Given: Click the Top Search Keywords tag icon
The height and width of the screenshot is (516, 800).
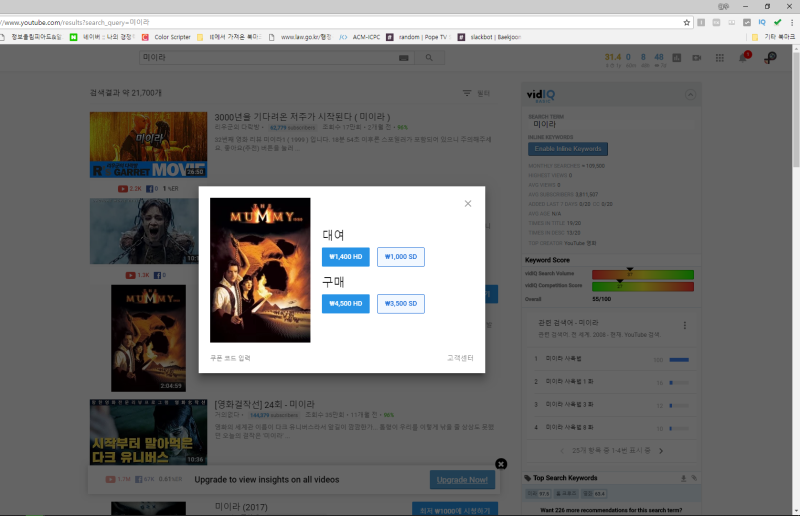Looking at the screenshot, I should [x=528, y=478].
